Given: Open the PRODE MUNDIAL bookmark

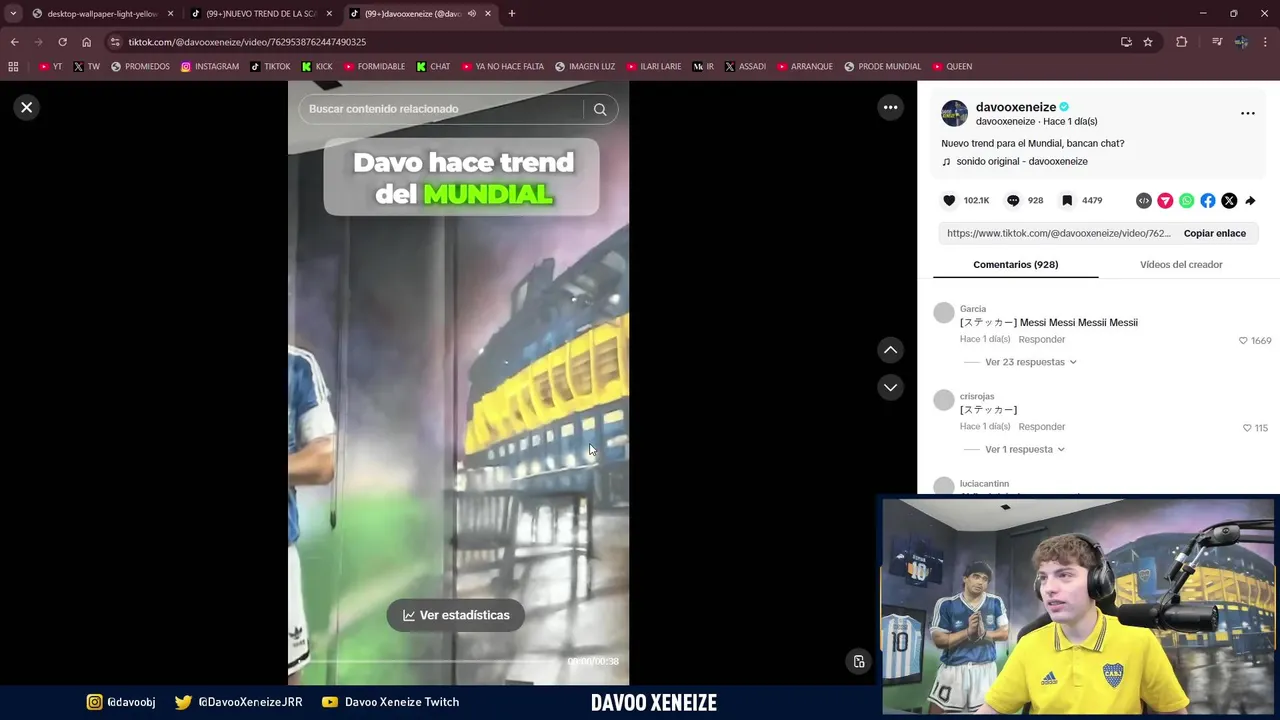Looking at the screenshot, I should tap(882, 67).
